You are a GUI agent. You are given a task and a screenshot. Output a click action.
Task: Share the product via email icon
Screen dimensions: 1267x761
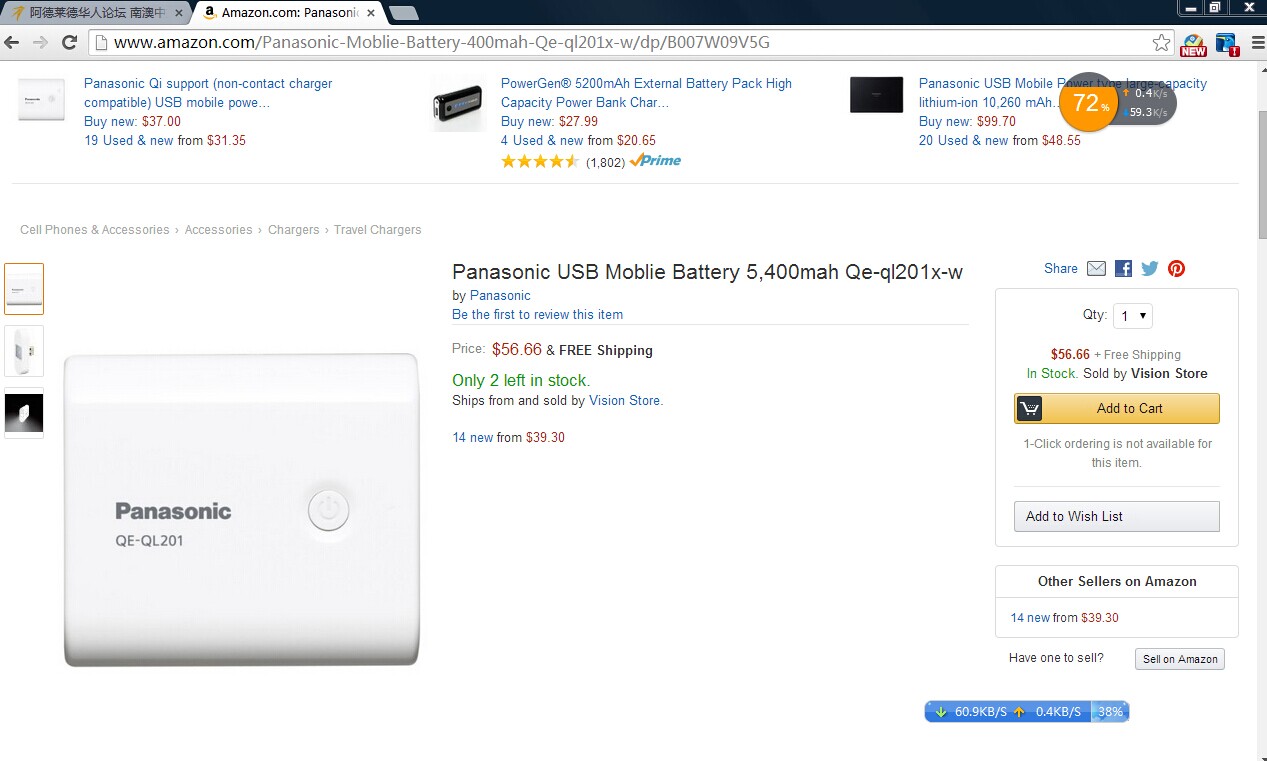point(1096,269)
